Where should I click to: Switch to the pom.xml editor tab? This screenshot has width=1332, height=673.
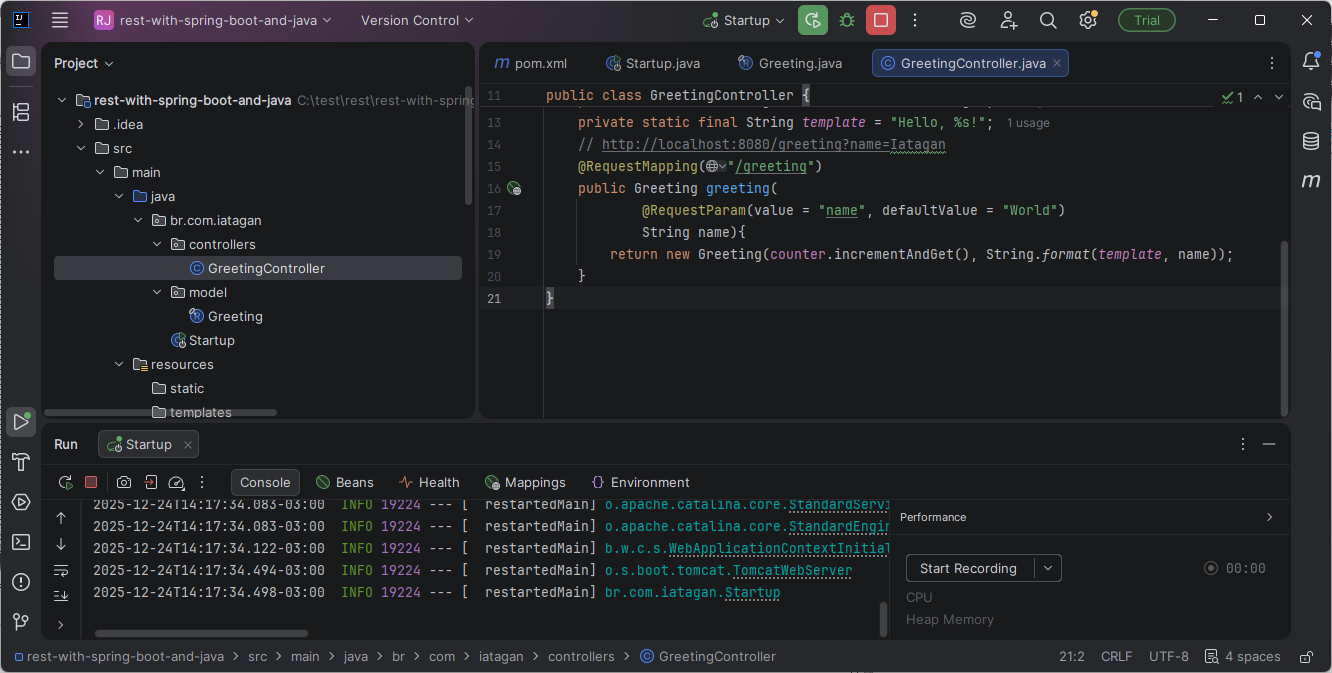pyautogui.click(x=531, y=63)
